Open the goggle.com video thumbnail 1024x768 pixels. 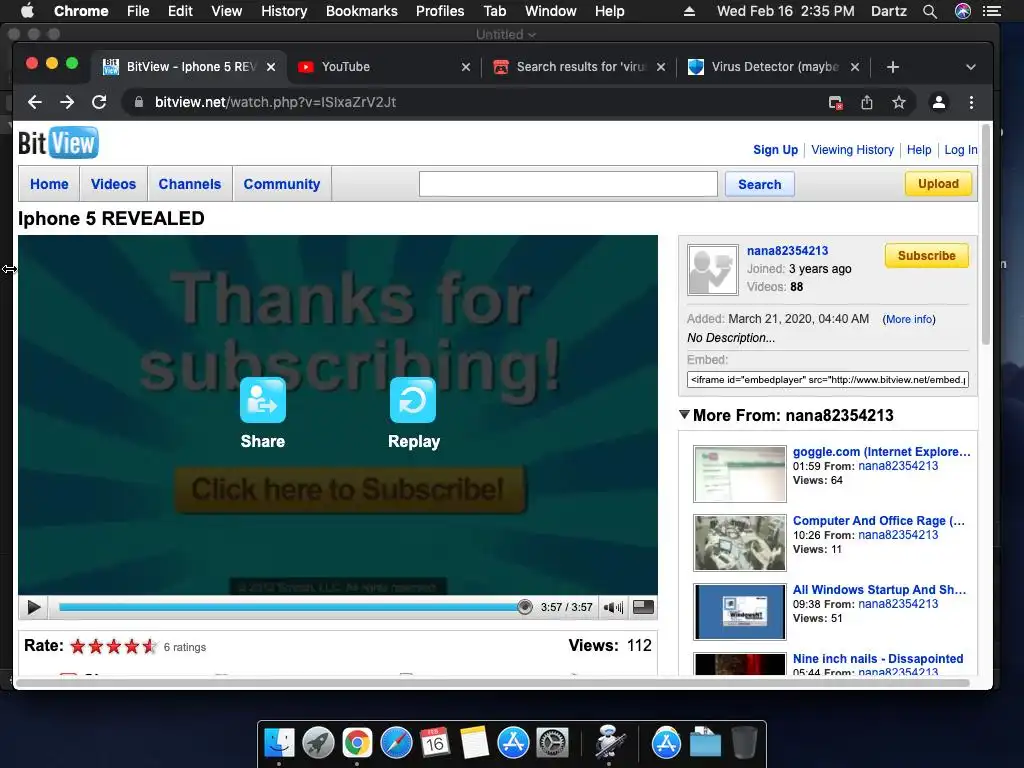point(740,473)
